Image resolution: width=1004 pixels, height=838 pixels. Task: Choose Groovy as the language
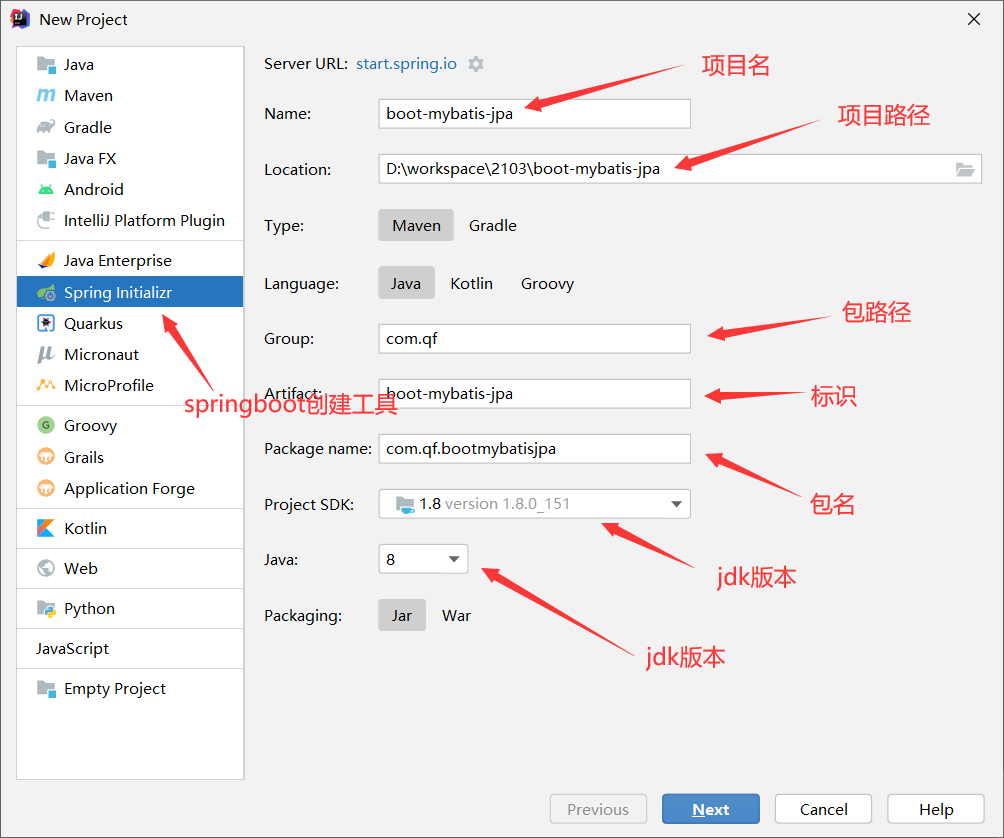tap(547, 283)
